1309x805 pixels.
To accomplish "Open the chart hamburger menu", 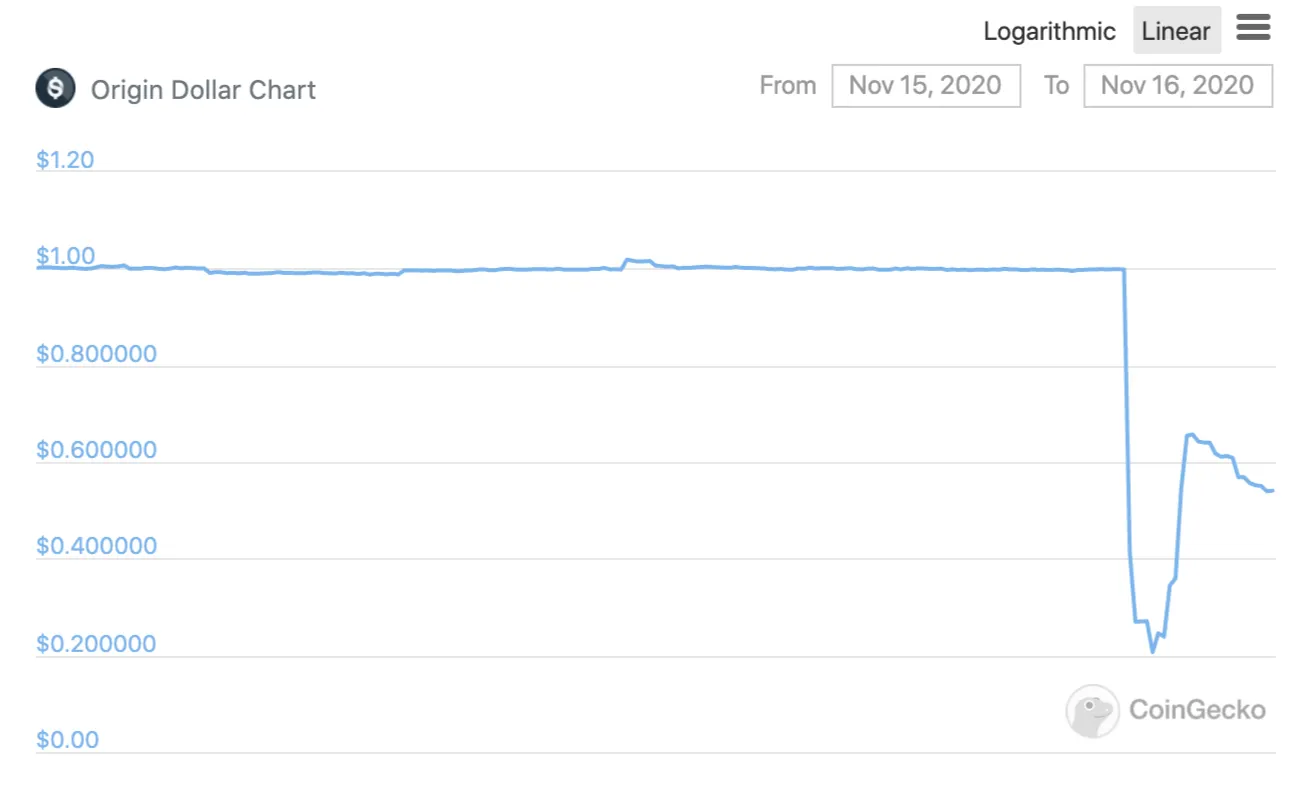I will [x=1253, y=28].
